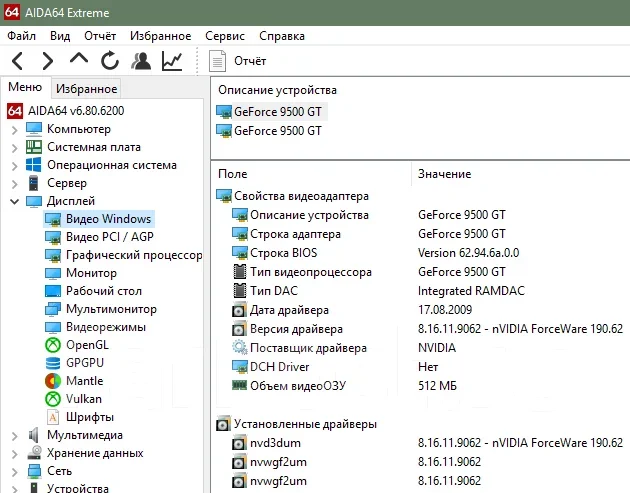The image size is (630, 493).
Task: Sort by the Поле column header
Action: click(x=233, y=174)
